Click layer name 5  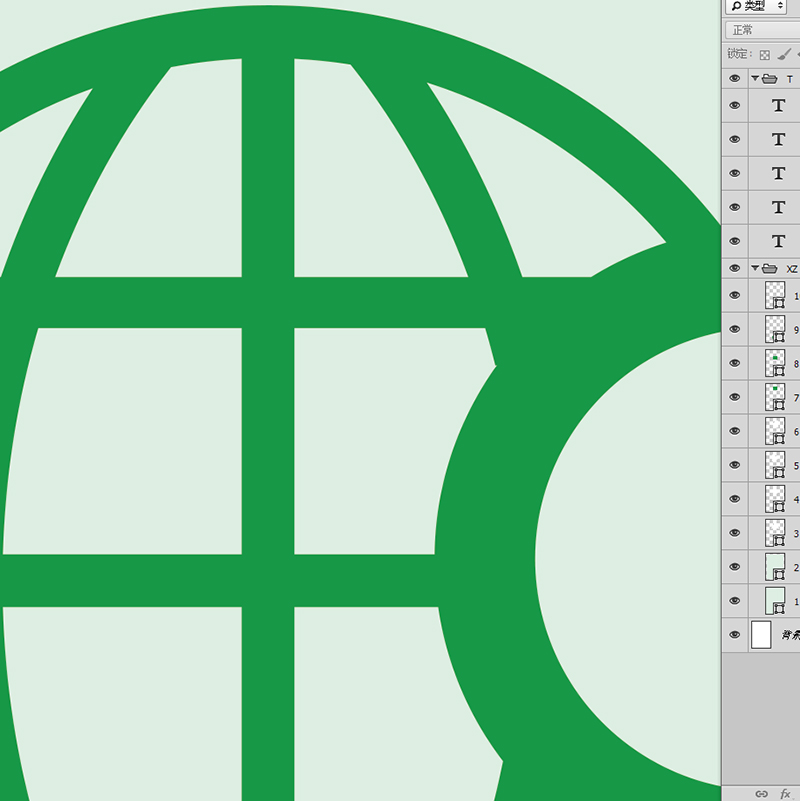pyautogui.click(x=796, y=465)
